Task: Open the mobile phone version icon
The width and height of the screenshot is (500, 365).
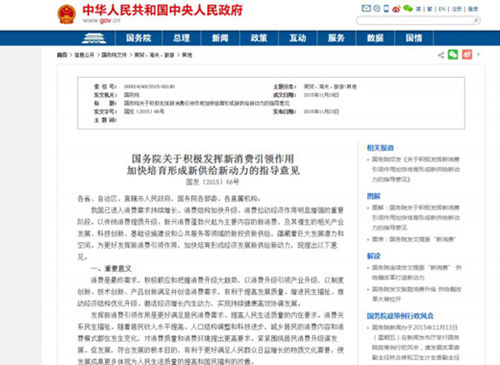Action: (x=386, y=9)
